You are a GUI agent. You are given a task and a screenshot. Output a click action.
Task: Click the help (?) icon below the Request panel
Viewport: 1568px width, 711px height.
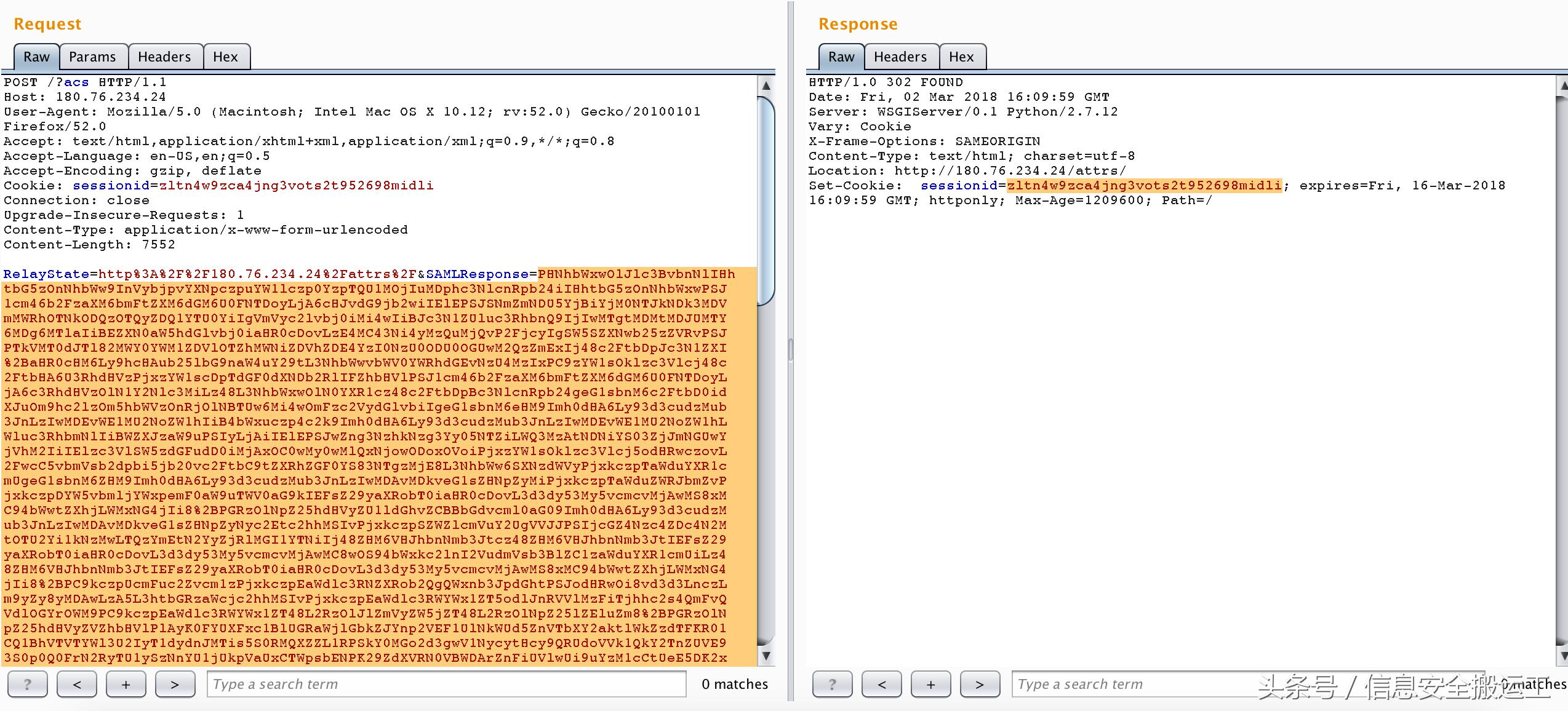click(27, 683)
